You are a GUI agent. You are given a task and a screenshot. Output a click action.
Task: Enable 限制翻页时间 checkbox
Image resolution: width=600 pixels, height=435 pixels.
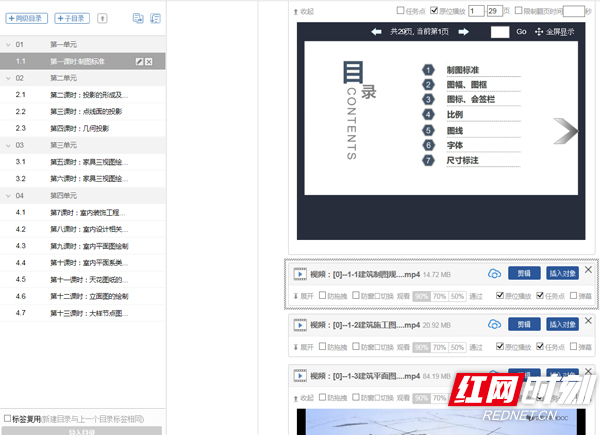(x=518, y=10)
